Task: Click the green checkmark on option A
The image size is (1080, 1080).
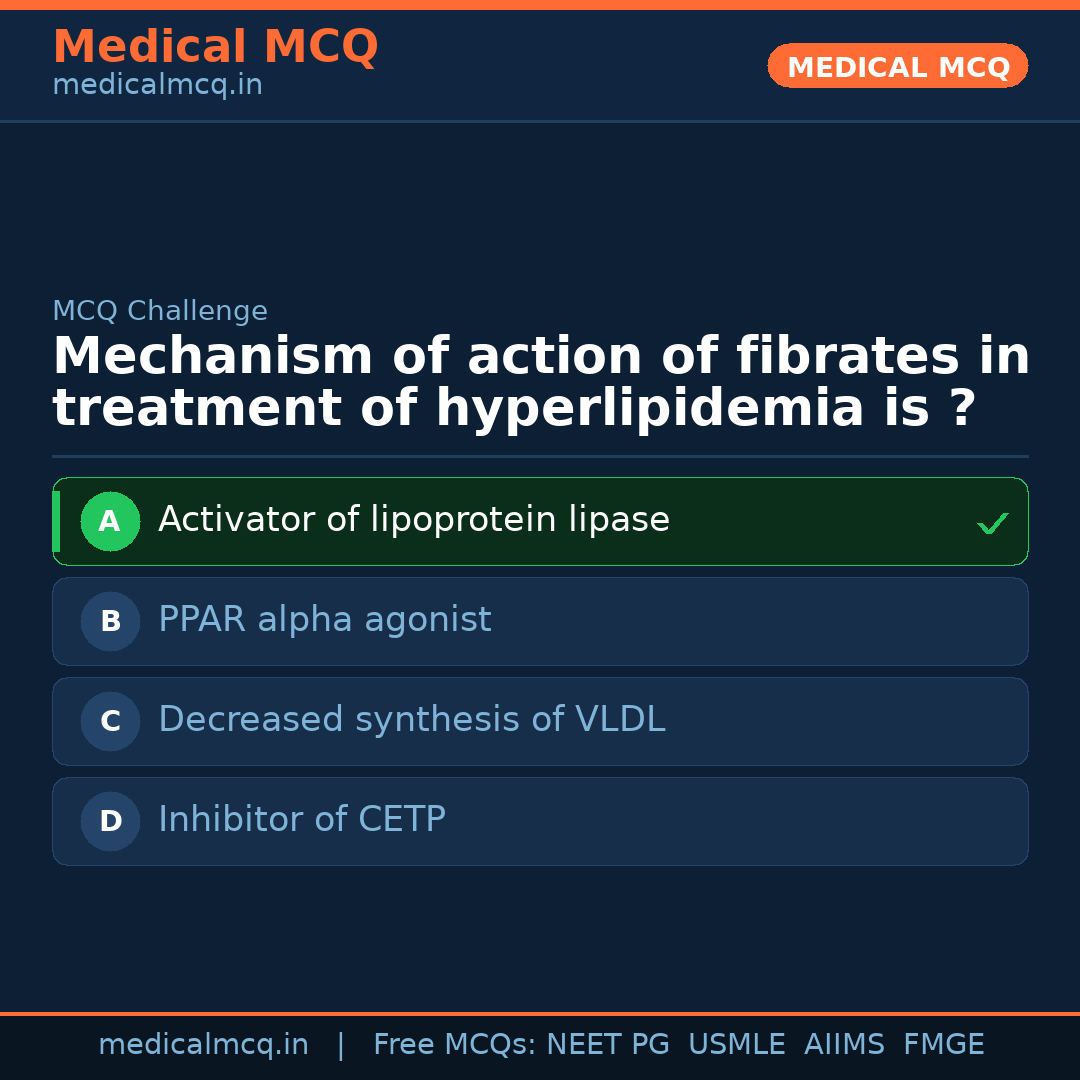Action: (992, 523)
